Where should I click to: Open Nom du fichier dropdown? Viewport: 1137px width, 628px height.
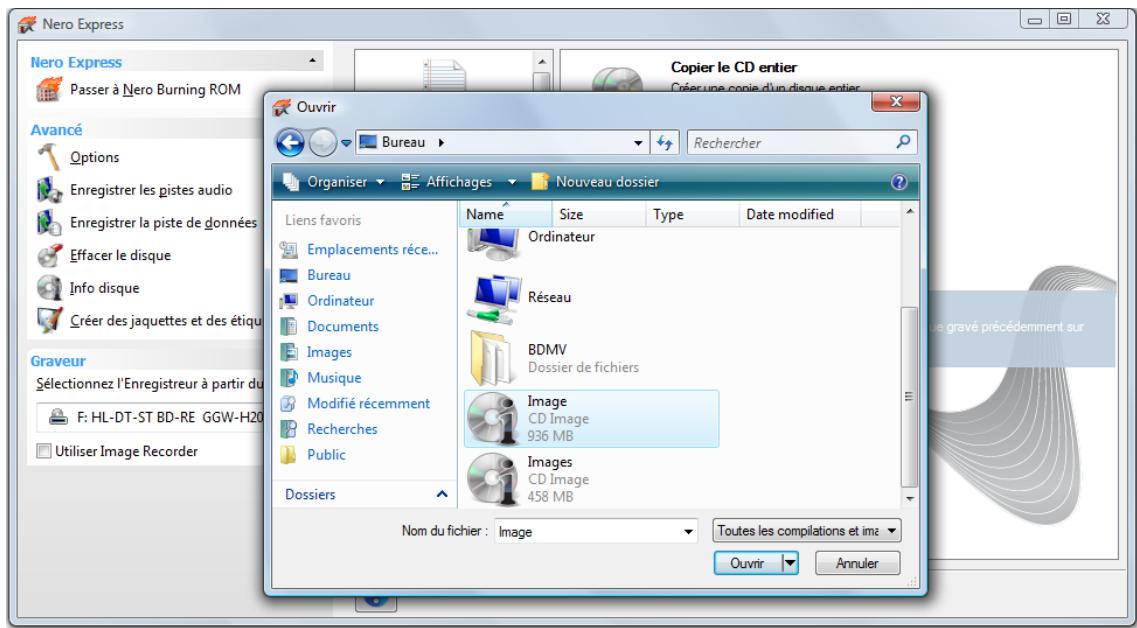(688, 532)
